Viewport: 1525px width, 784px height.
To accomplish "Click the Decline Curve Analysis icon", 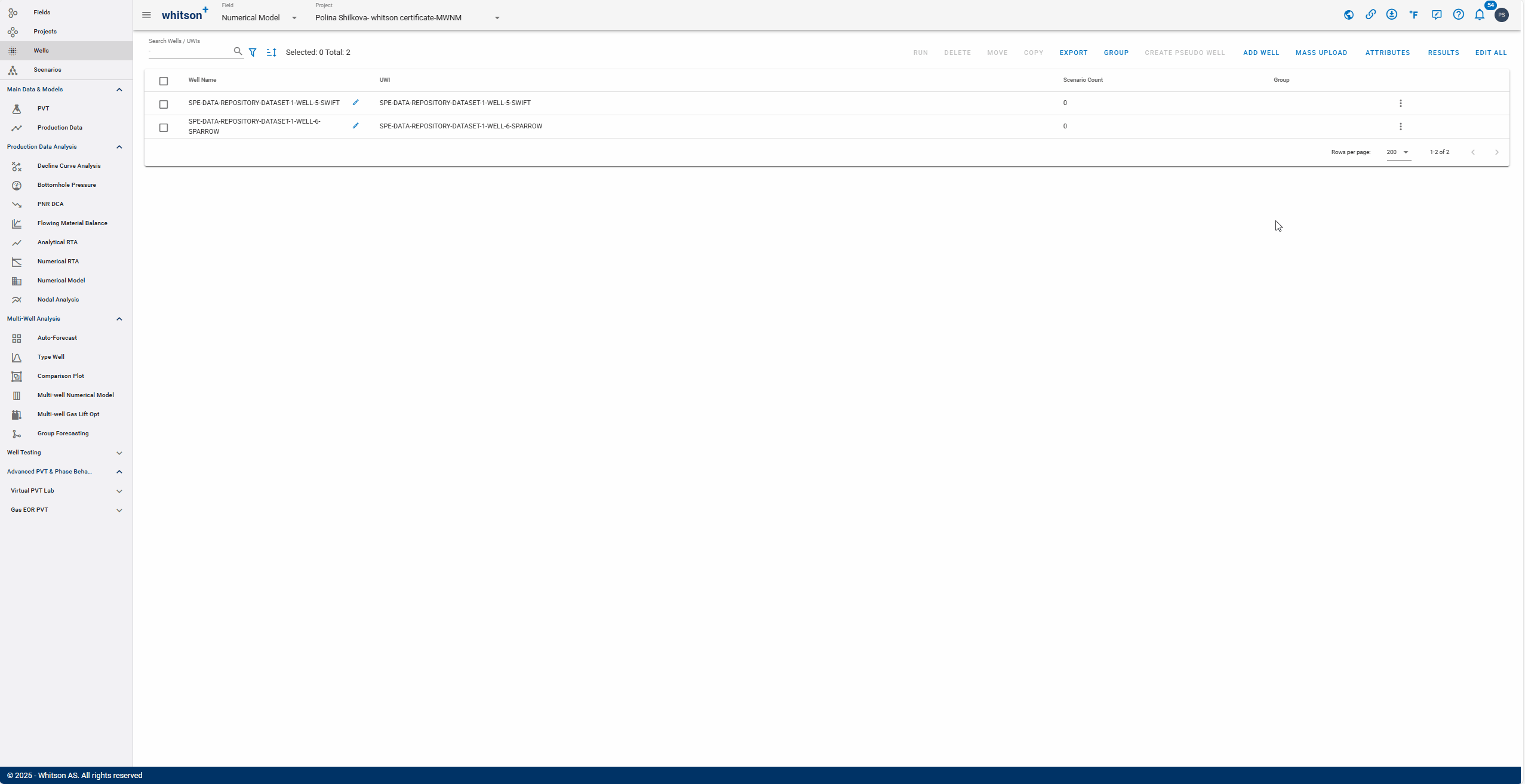I will pos(17,166).
